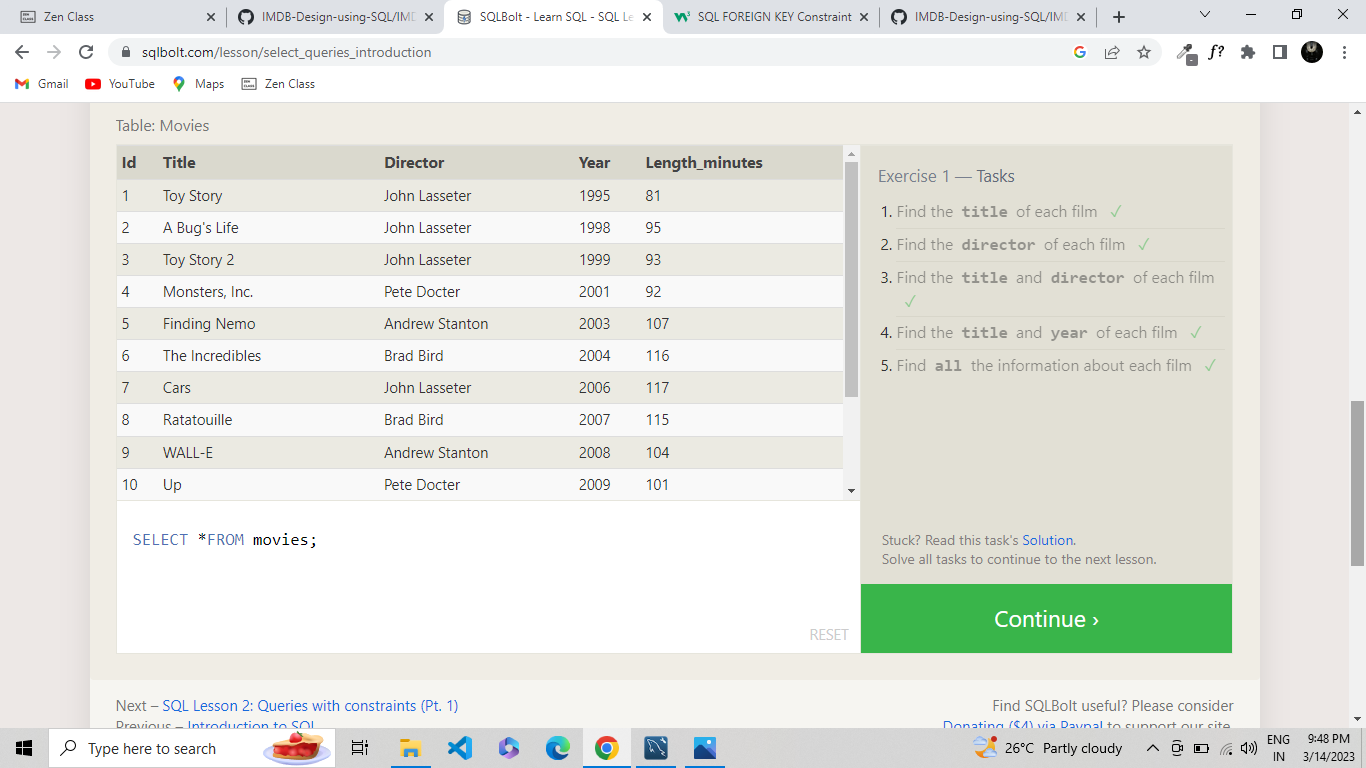Open the Windows Start menu
The height and width of the screenshot is (768, 1366).
(24, 748)
